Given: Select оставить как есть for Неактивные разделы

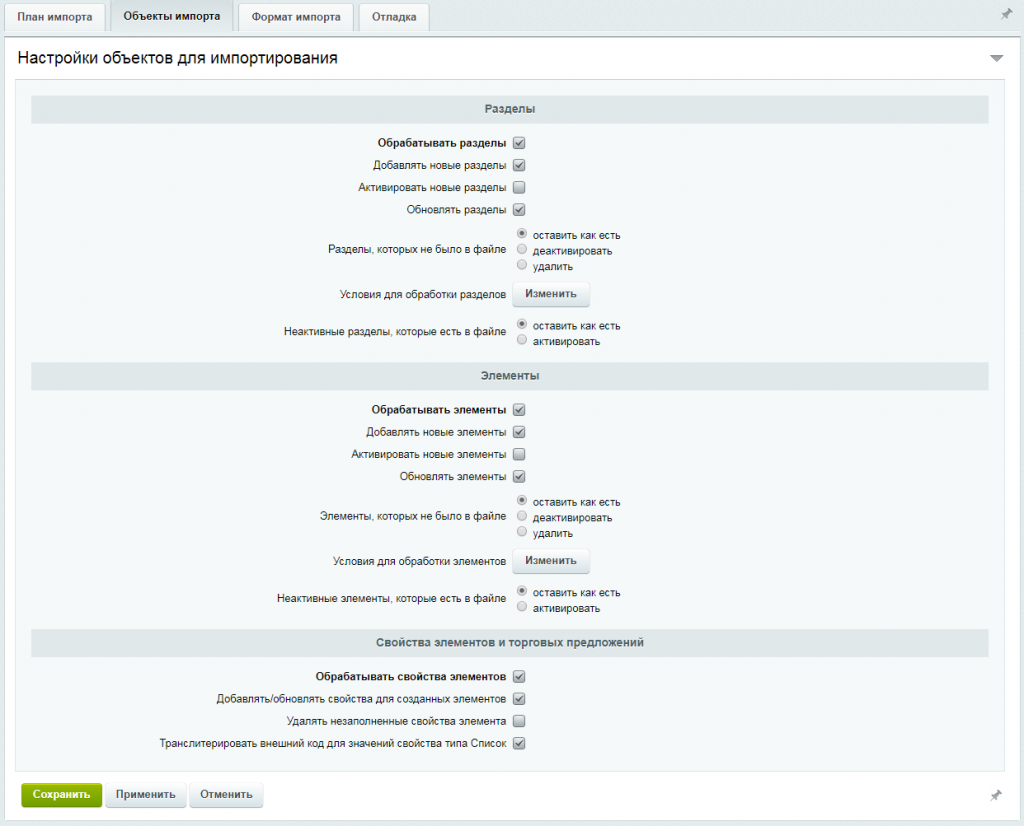Looking at the screenshot, I should (x=522, y=325).
